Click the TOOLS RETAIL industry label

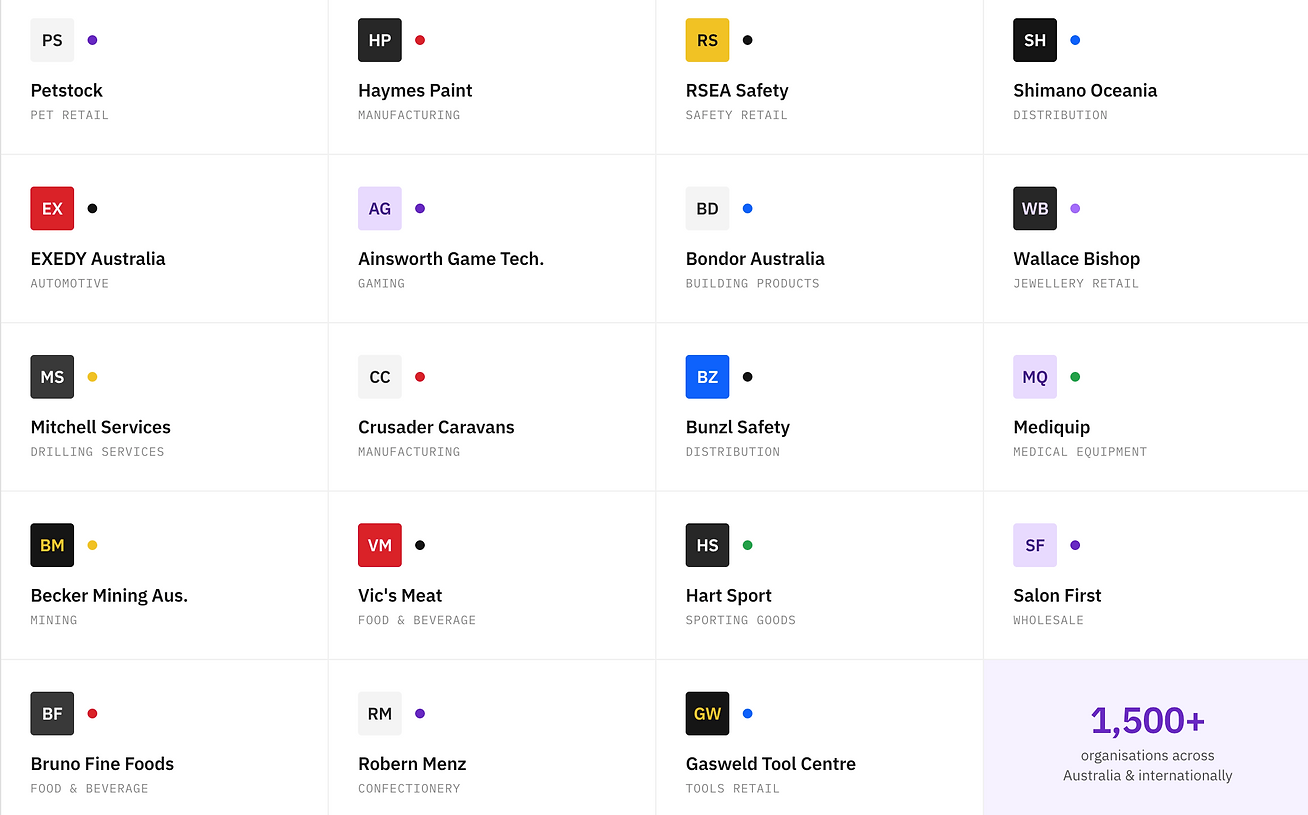pyautogui.click(x=733, y=788)
